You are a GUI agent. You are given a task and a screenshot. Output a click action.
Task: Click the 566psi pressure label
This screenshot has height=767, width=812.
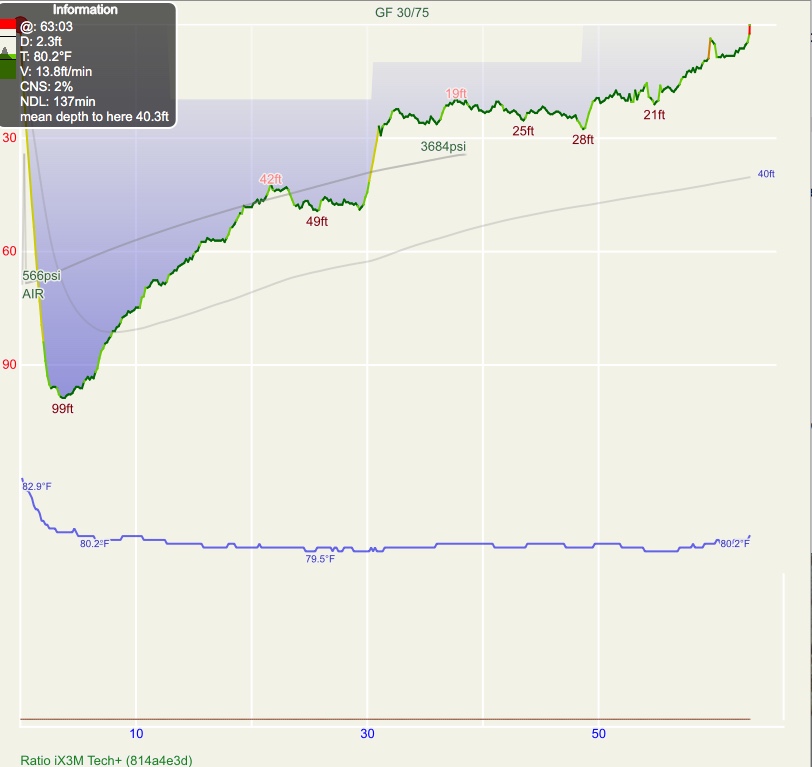point(42,275)
